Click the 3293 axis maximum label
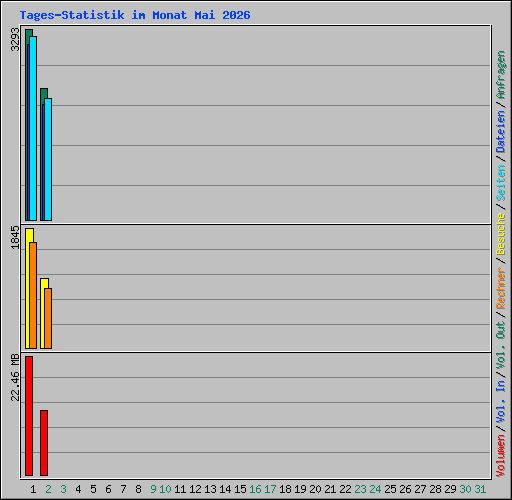The height and width of the screenshot is (500, 512). pos(15,39)
